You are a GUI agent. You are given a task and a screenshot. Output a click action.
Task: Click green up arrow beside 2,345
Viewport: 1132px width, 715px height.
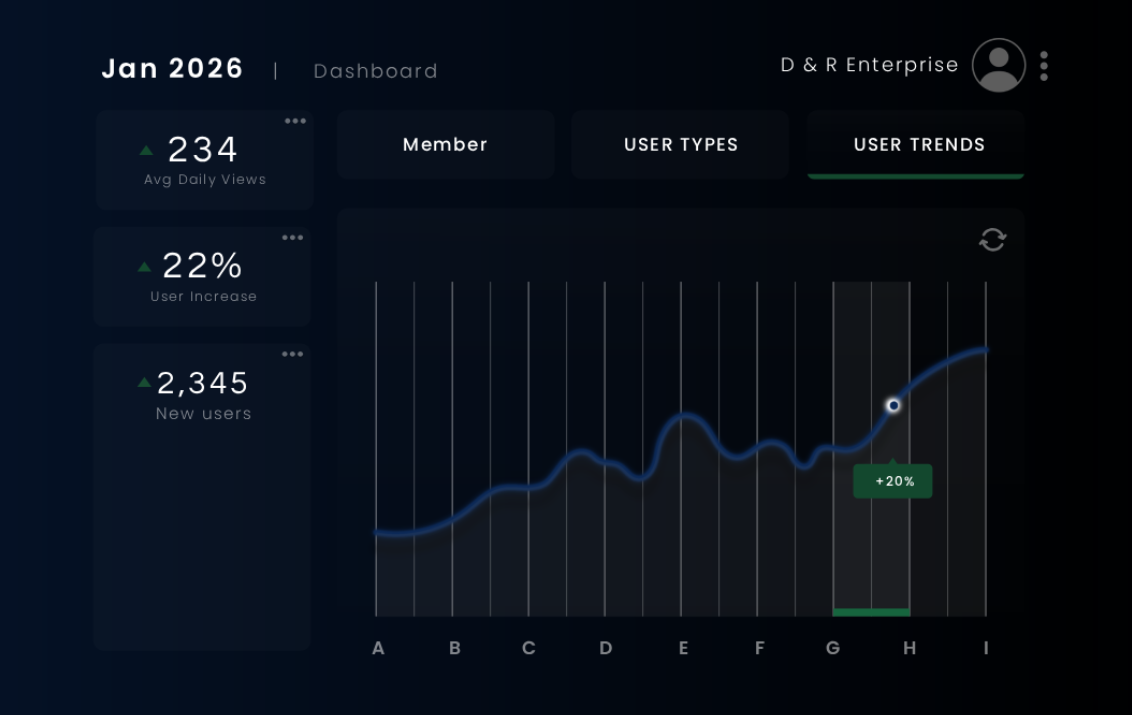pyautogui.click(x=144, y=382)
